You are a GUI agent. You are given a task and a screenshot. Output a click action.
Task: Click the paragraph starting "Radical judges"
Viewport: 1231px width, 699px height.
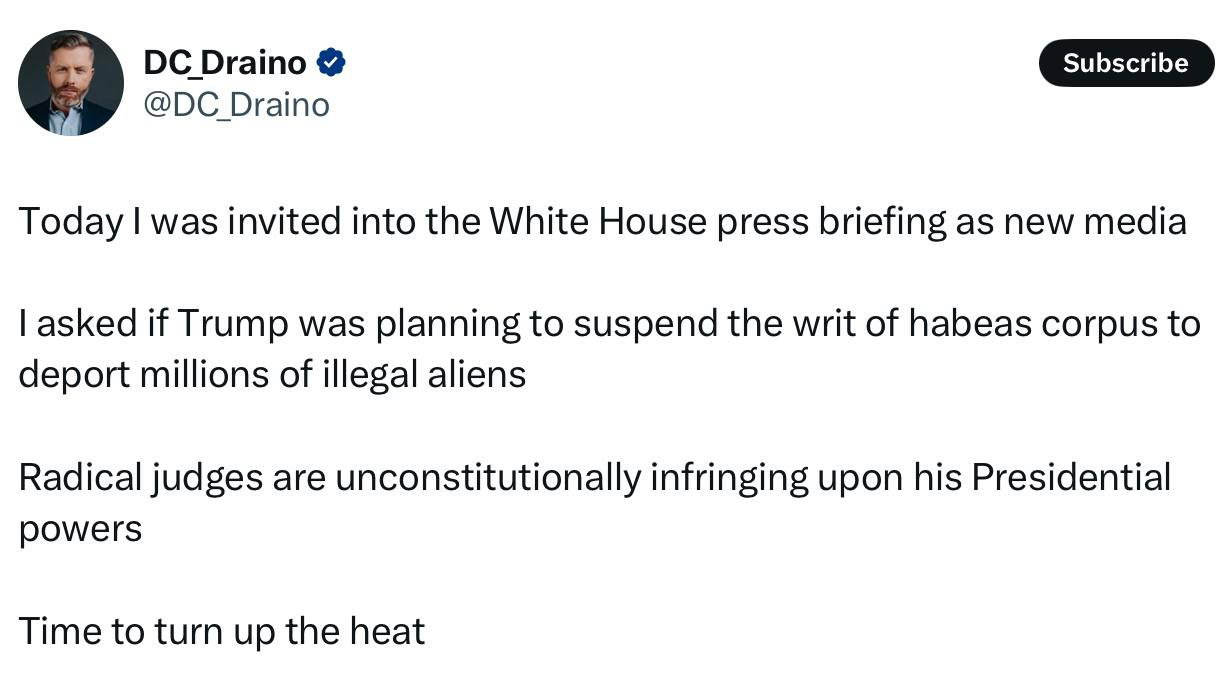594,503
